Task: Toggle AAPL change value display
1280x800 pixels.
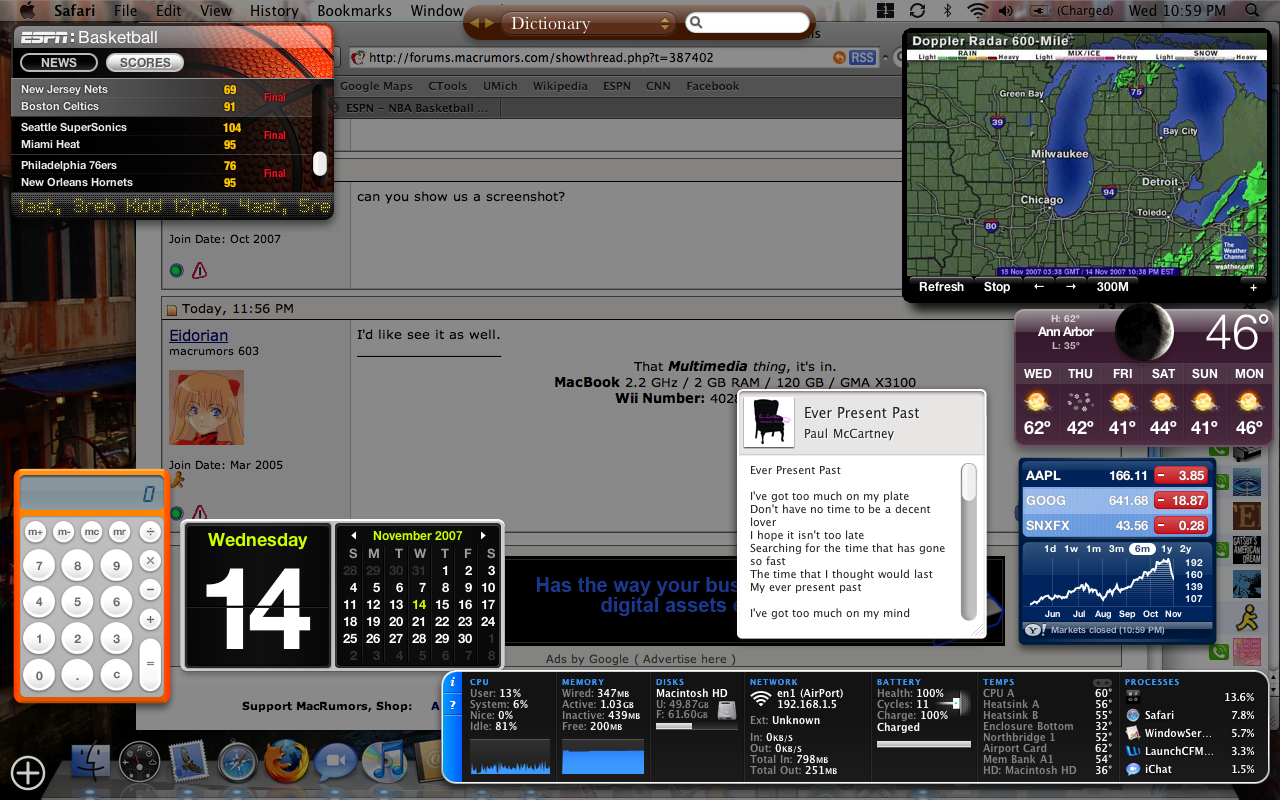Action: click(1181, 476)
